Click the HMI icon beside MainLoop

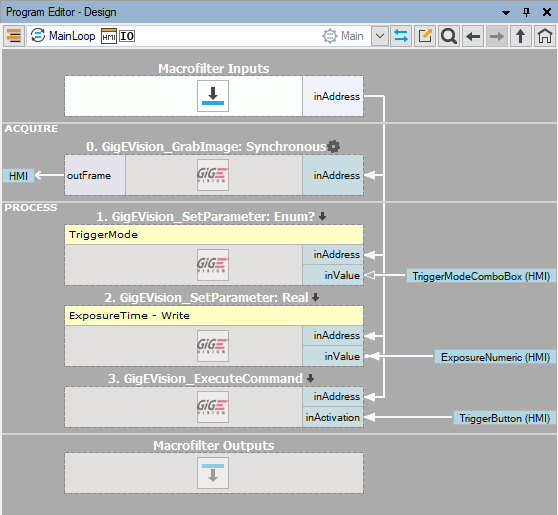click(109, 36)
